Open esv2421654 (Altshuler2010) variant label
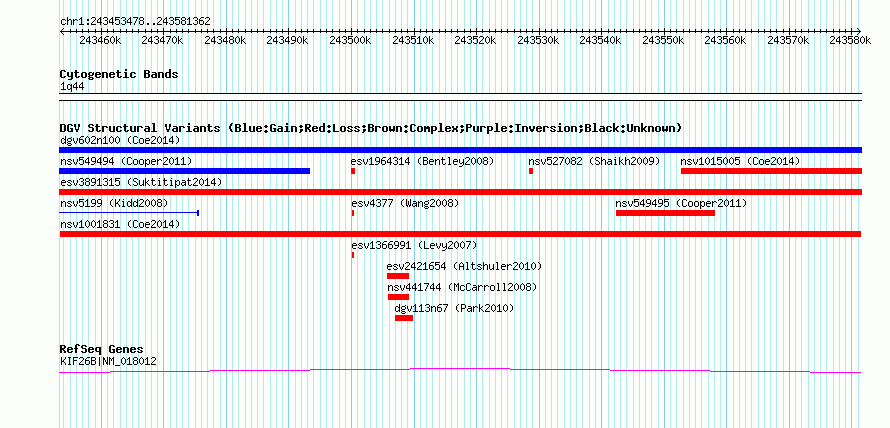Screen dimensions: 890x428 (x=464, y=266)
